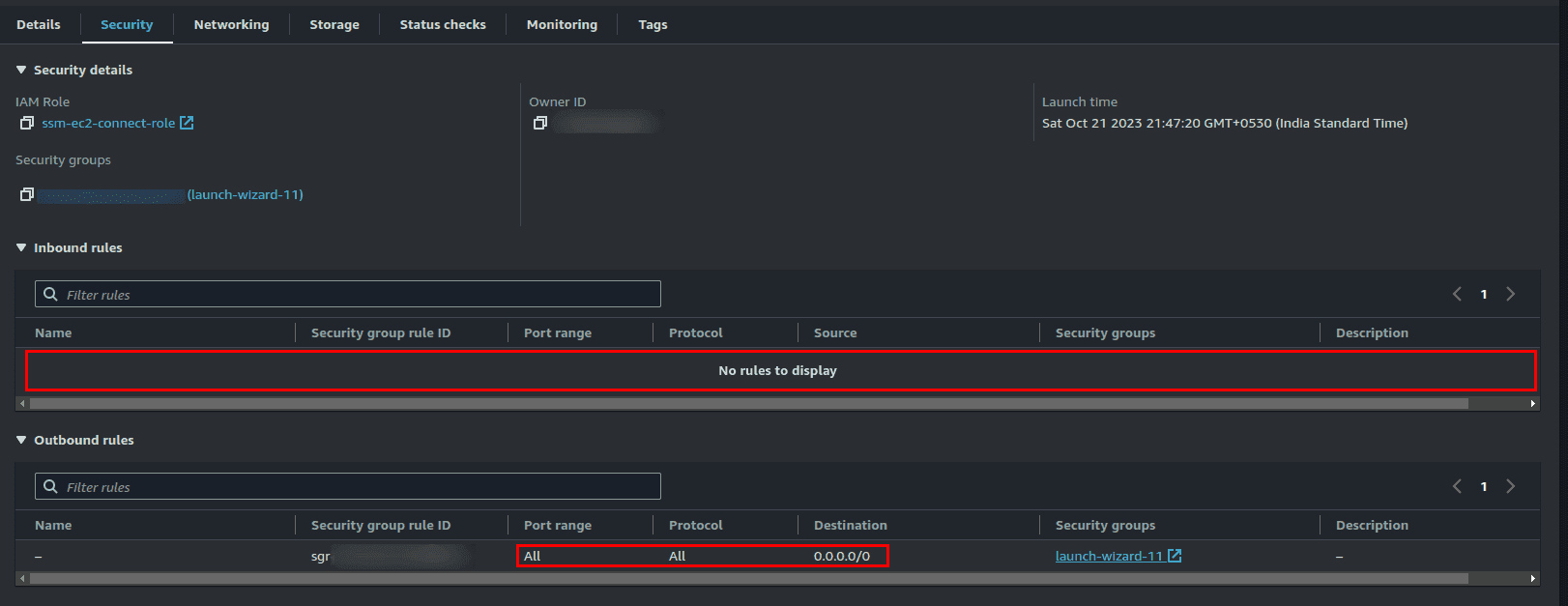Open the ssm-ec2-connect-role link
This screenshot has width=1568, height=606.
[x=108, y=123]
